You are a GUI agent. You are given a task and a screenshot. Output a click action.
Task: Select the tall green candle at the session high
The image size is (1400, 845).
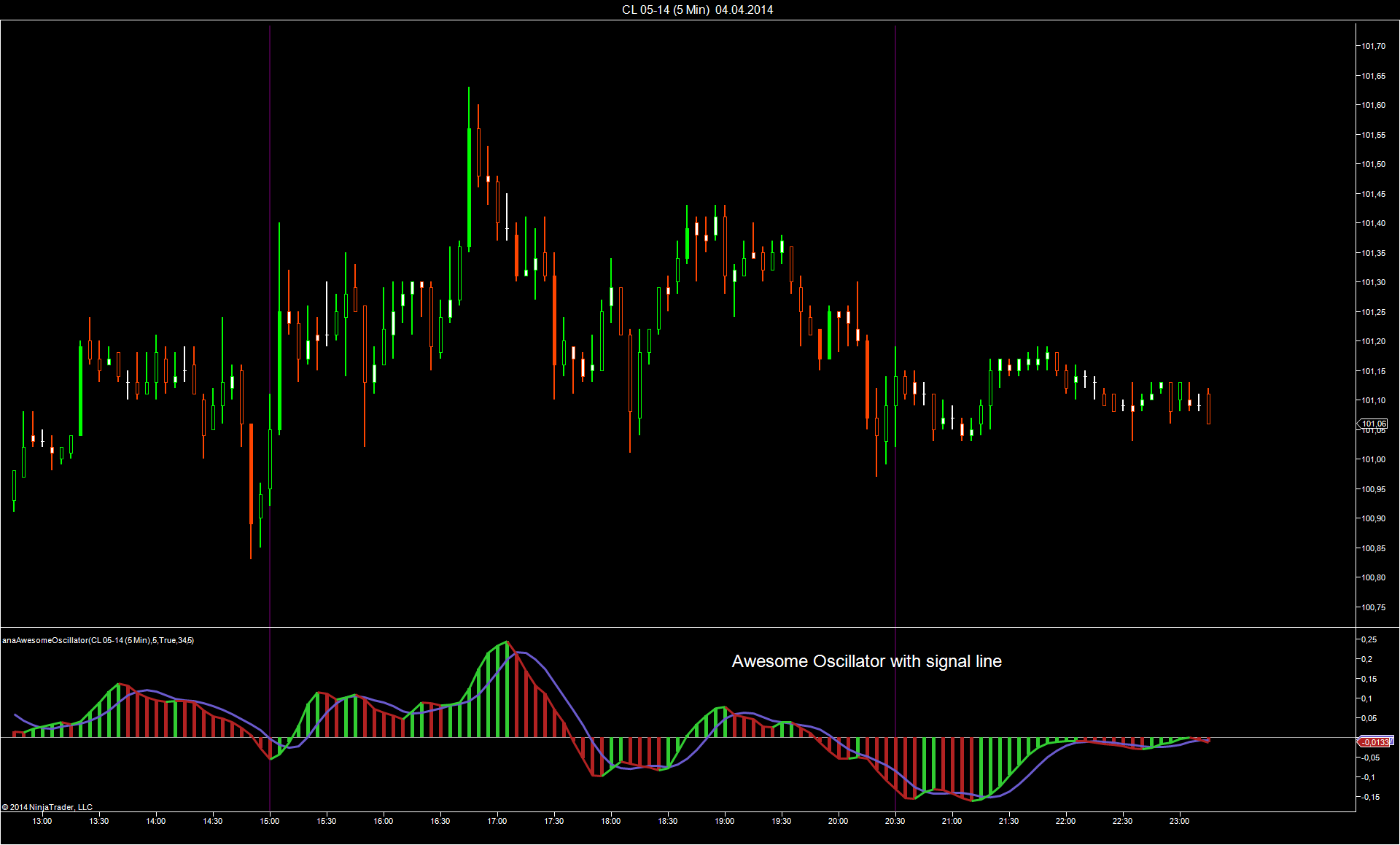(x=469, y=188)
